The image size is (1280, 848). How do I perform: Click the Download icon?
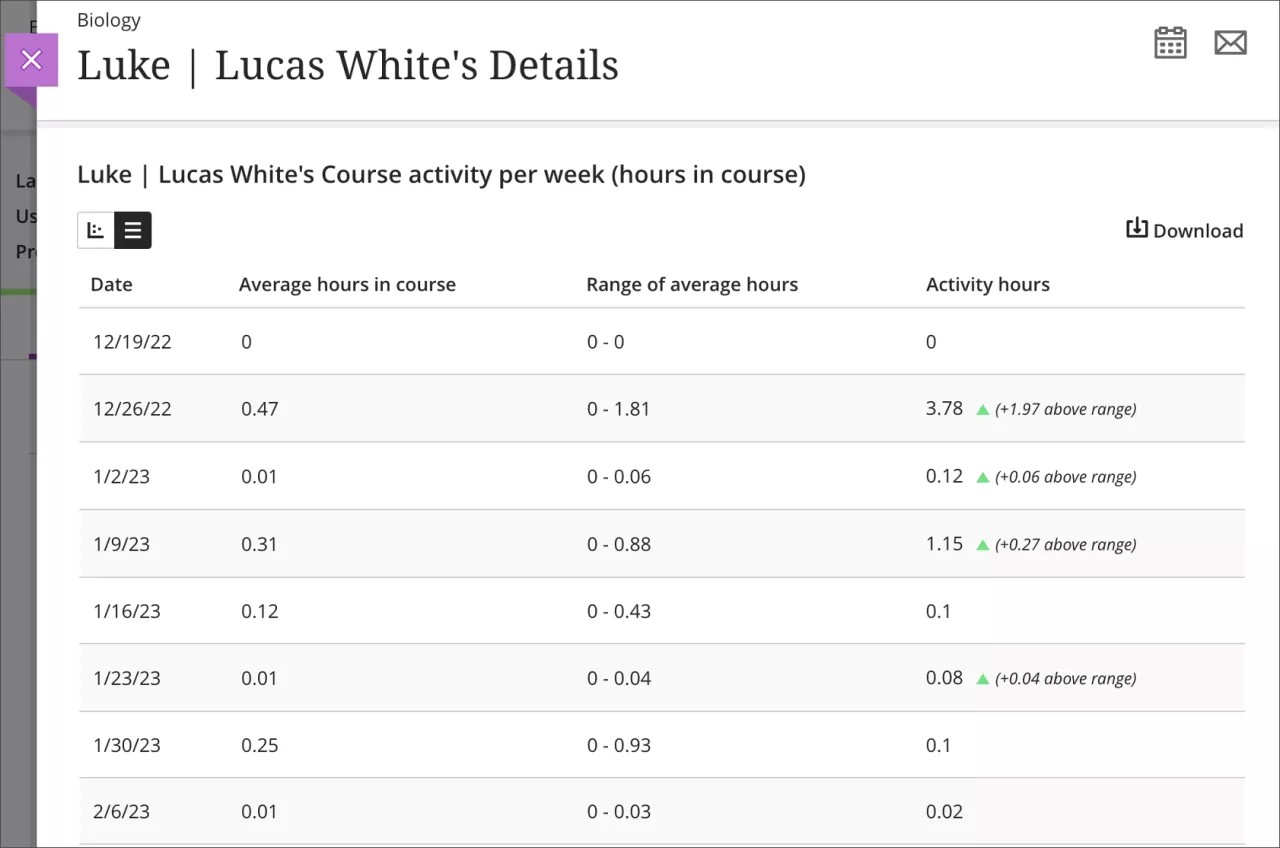click(1137, 228)
